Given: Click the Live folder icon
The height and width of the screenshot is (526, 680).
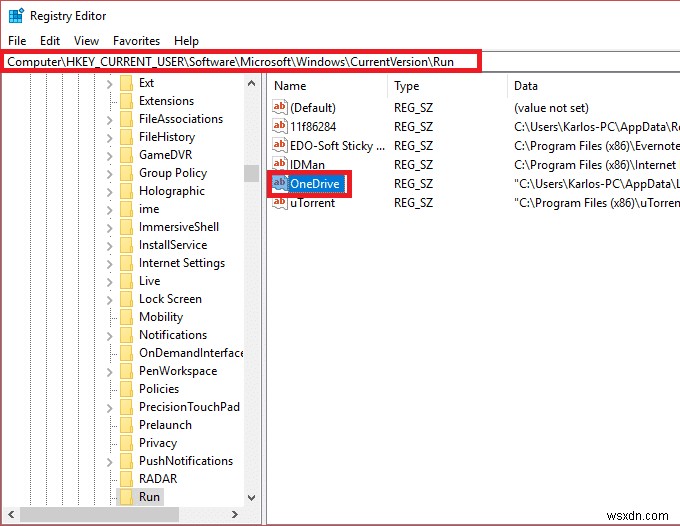Looking at the screenshot, I should pyautogui.click(x=126, y=281).
